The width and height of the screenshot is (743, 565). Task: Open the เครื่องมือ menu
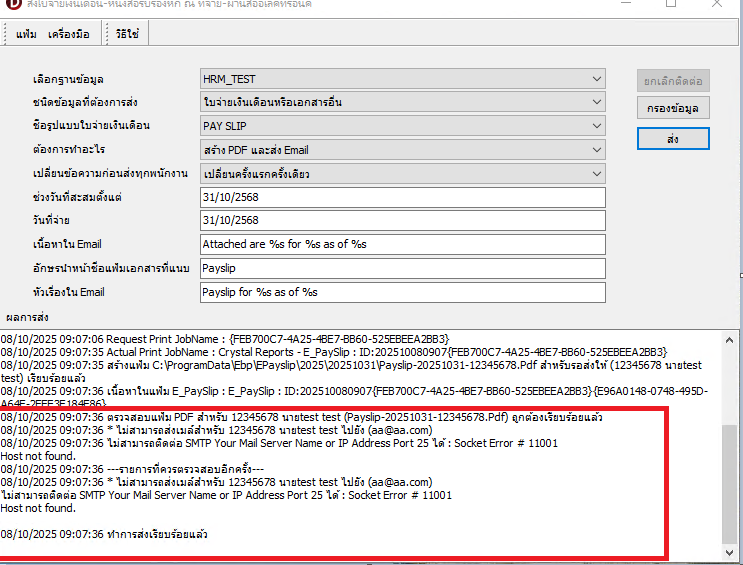tap(68, 35)
